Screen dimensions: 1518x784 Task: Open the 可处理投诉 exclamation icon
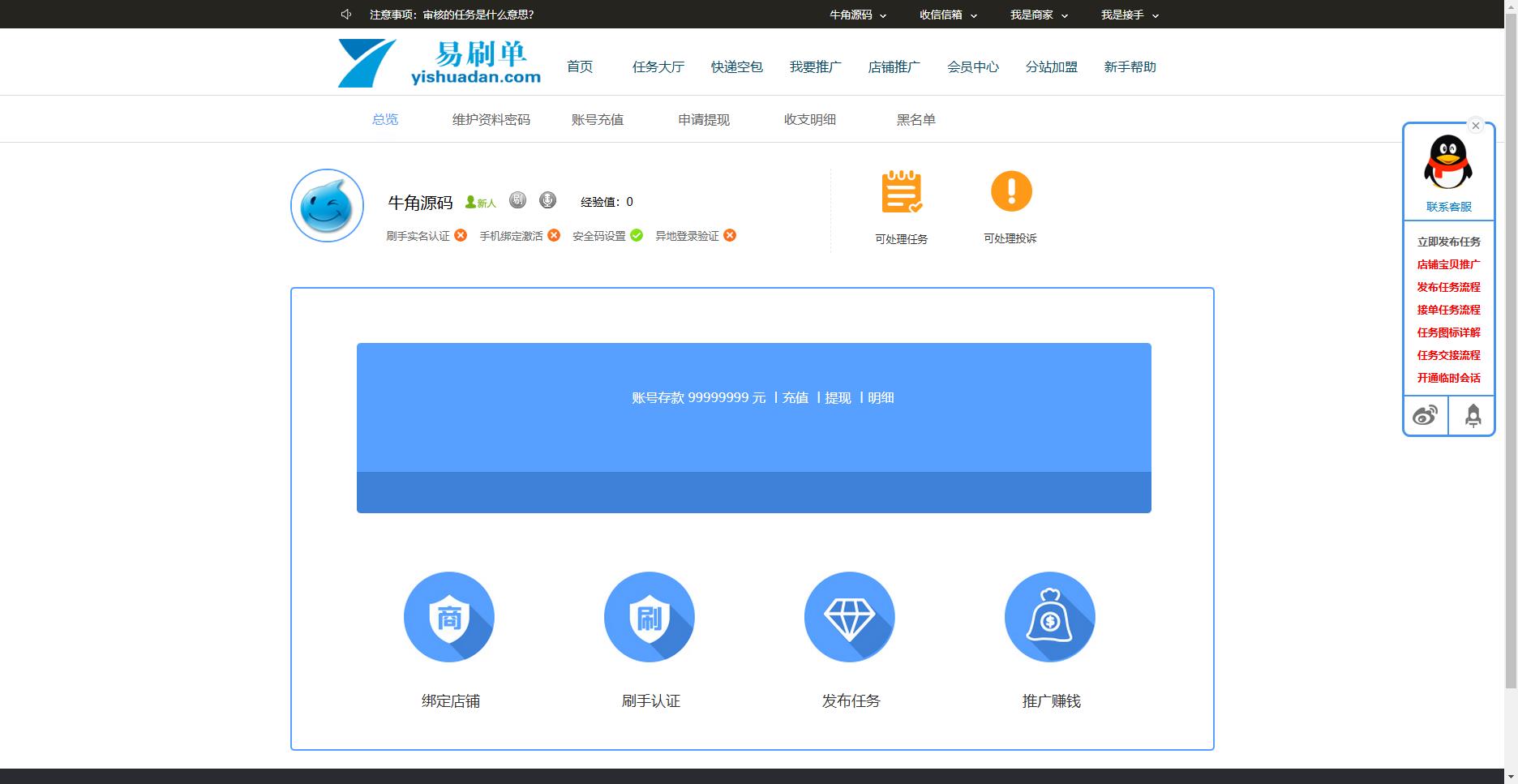[x=1011, y=192]
